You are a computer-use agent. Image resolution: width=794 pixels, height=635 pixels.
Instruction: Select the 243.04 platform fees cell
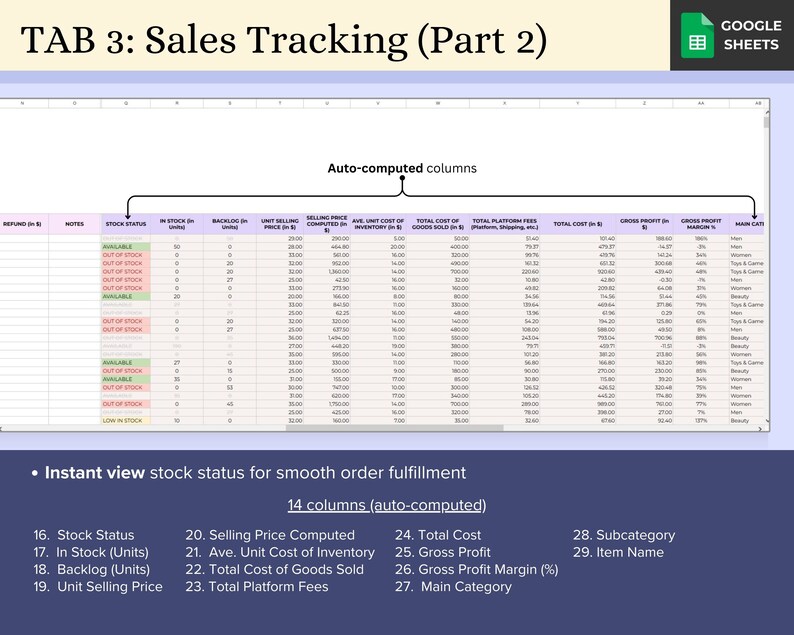[x=504, y=338]
